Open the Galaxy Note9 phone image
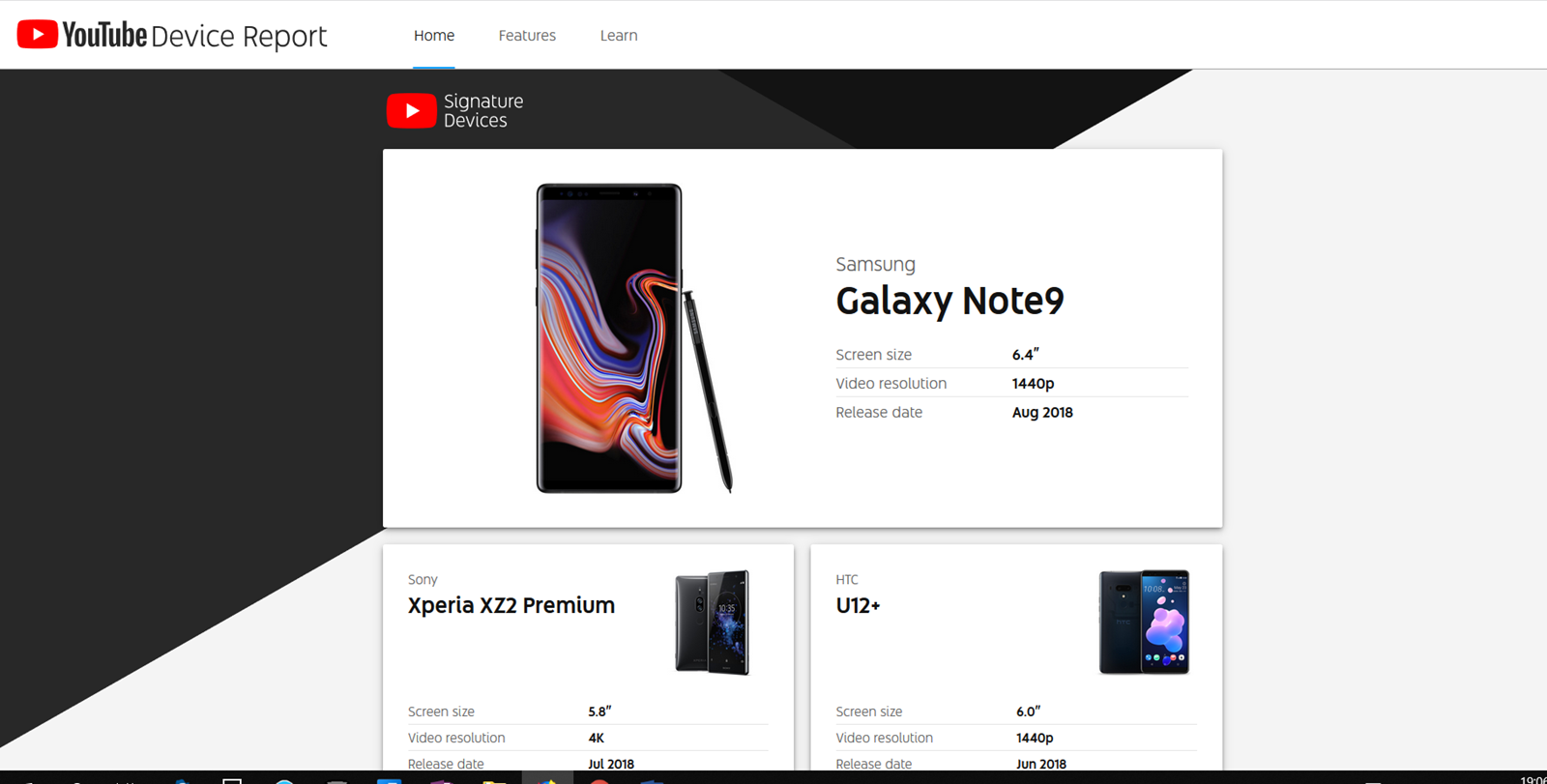The image size is (1547, 784). tap(609, 338)
